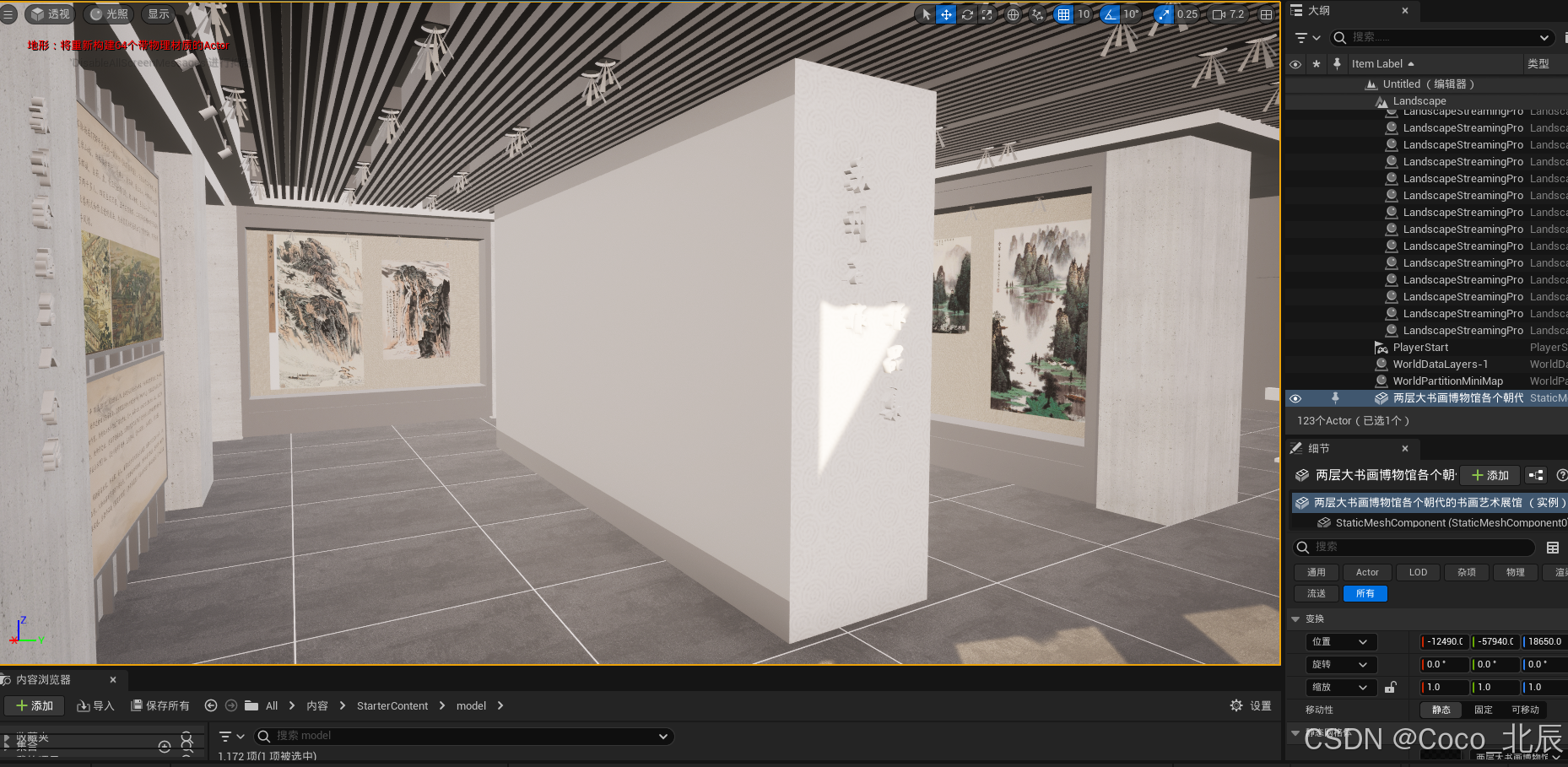Open details property matrix table icon
1568x767 pixels.
tap(1553, 548)
